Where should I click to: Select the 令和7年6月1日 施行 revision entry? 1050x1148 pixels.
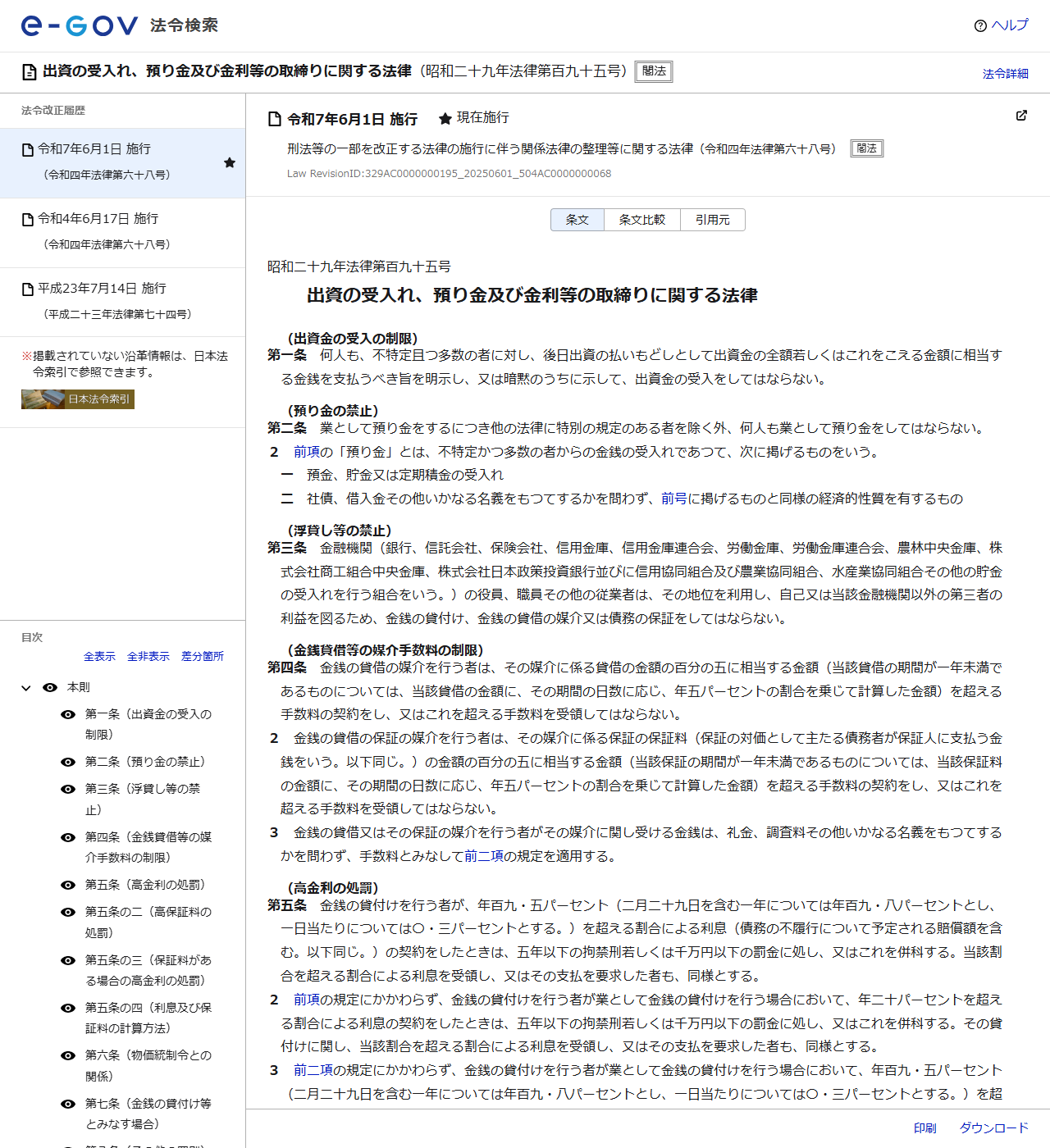[123, 162]
